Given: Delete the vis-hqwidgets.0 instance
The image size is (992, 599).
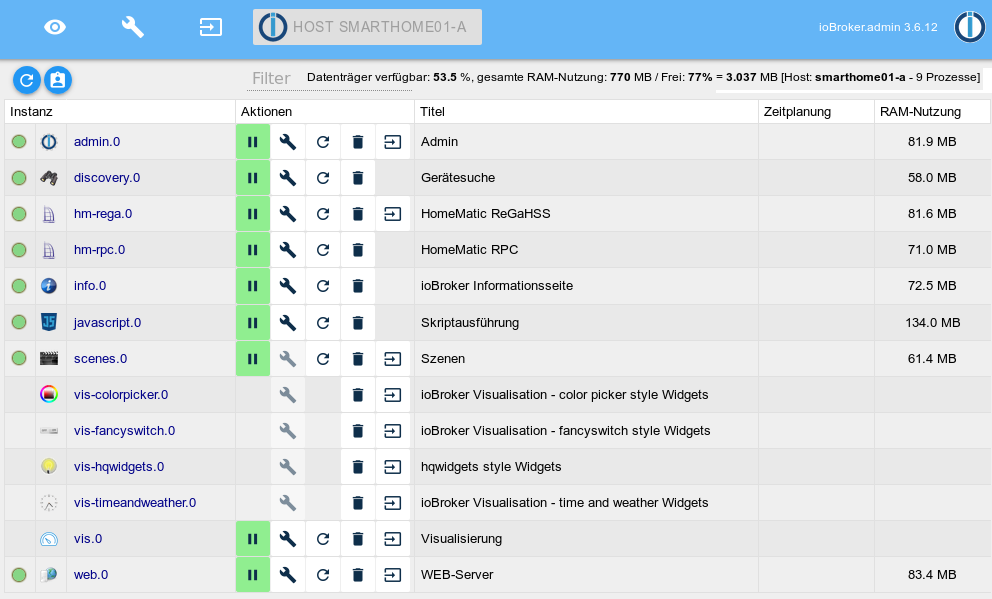Looking at the screenshot, I should coord(357,467).
